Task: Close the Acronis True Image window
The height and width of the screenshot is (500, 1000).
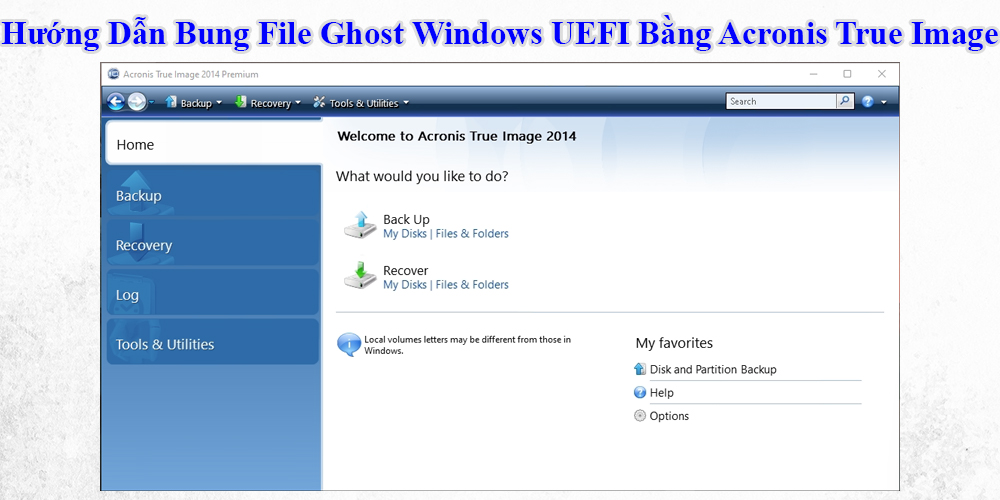Action: [x=881, y=74]
